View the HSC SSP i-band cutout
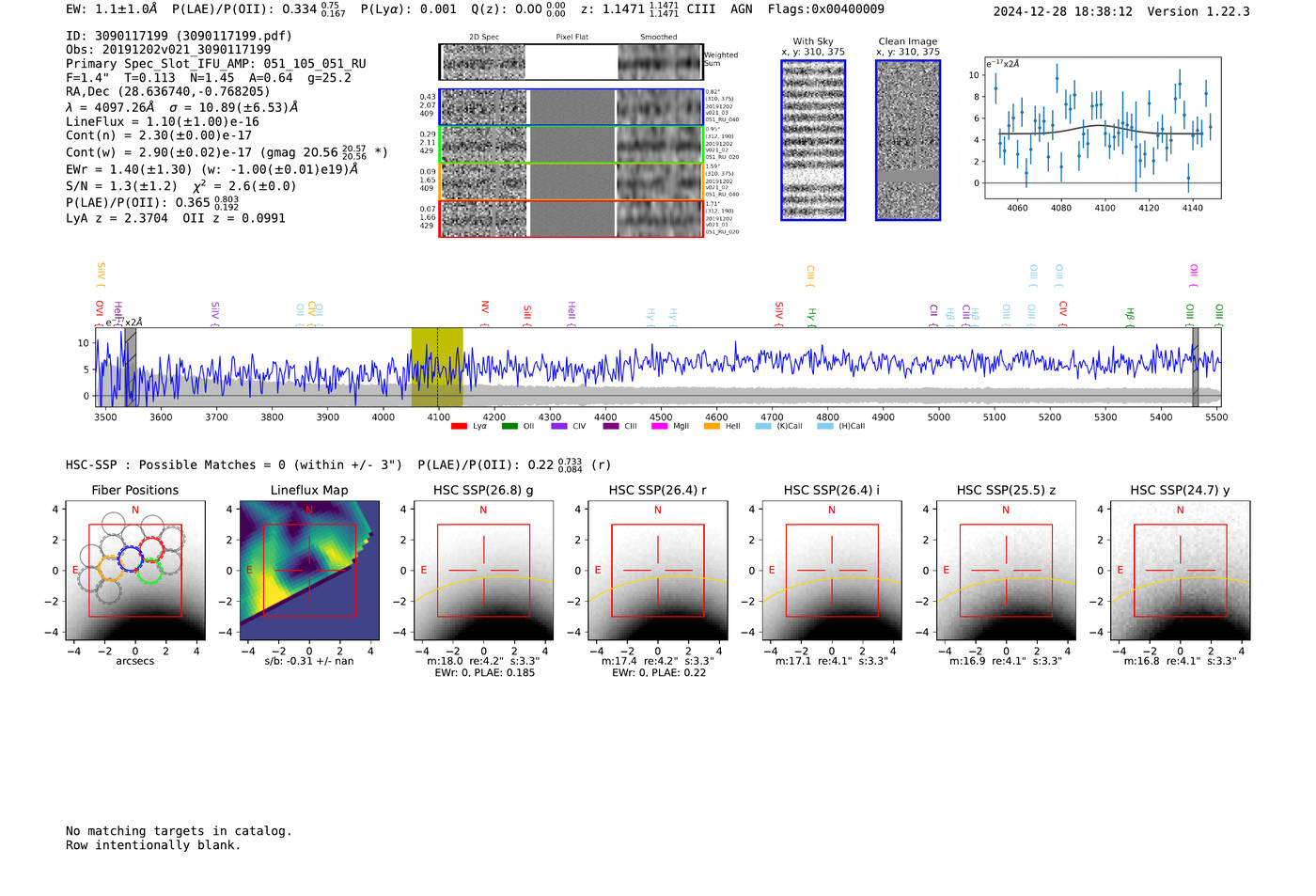 (832, 571)
